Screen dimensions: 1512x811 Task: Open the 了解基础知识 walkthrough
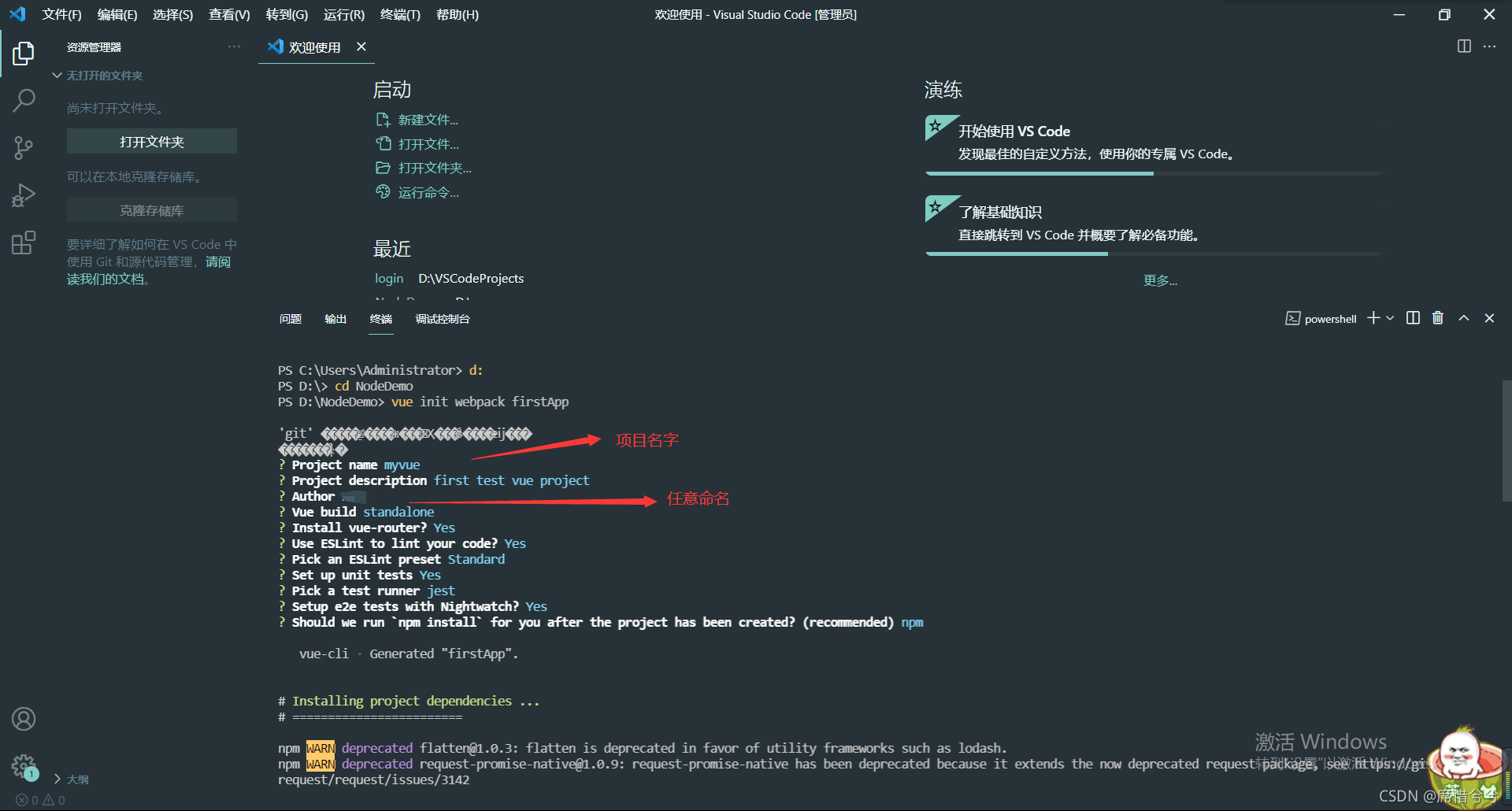[1154, 224]
